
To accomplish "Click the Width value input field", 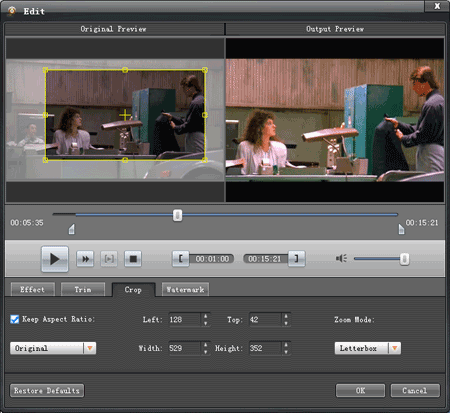I will [x=185, y=348].
